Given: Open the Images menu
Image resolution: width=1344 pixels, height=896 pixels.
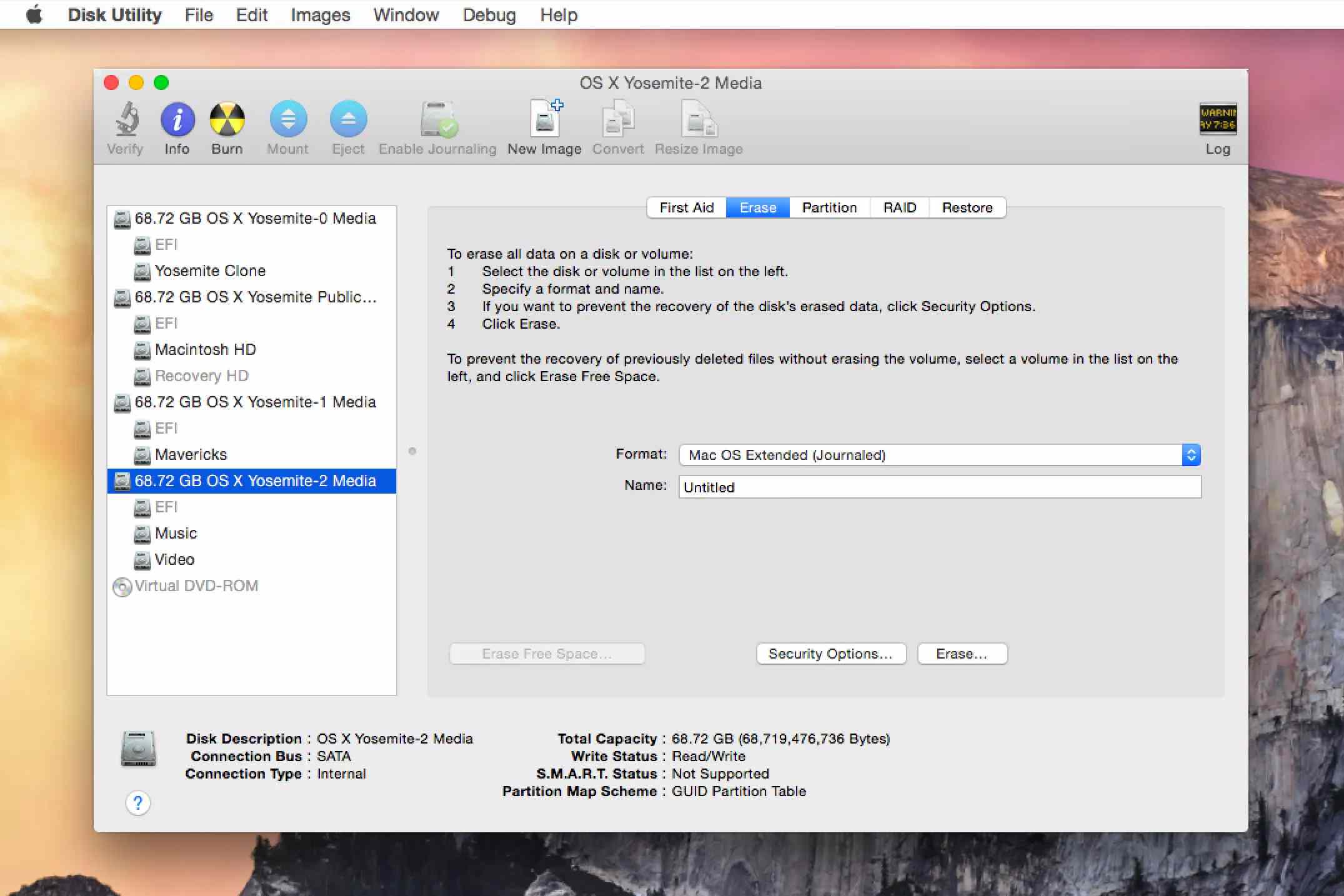Looking at the screenshot, I should [x=318, y=15].
